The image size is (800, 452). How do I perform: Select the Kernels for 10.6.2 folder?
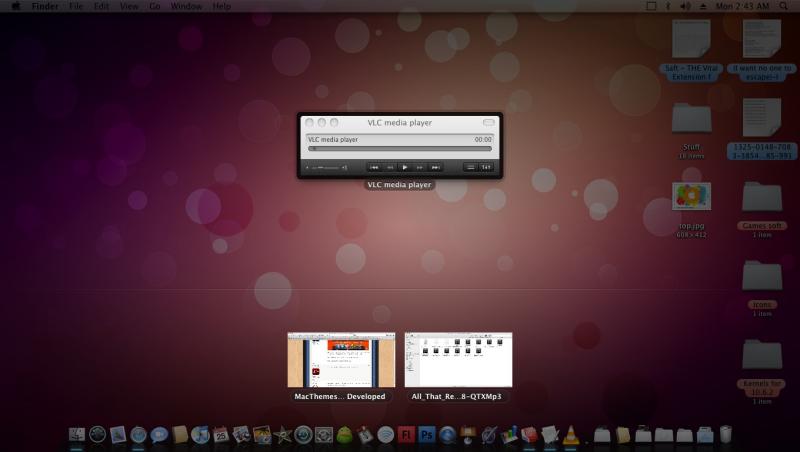click(x=762, y=354)
